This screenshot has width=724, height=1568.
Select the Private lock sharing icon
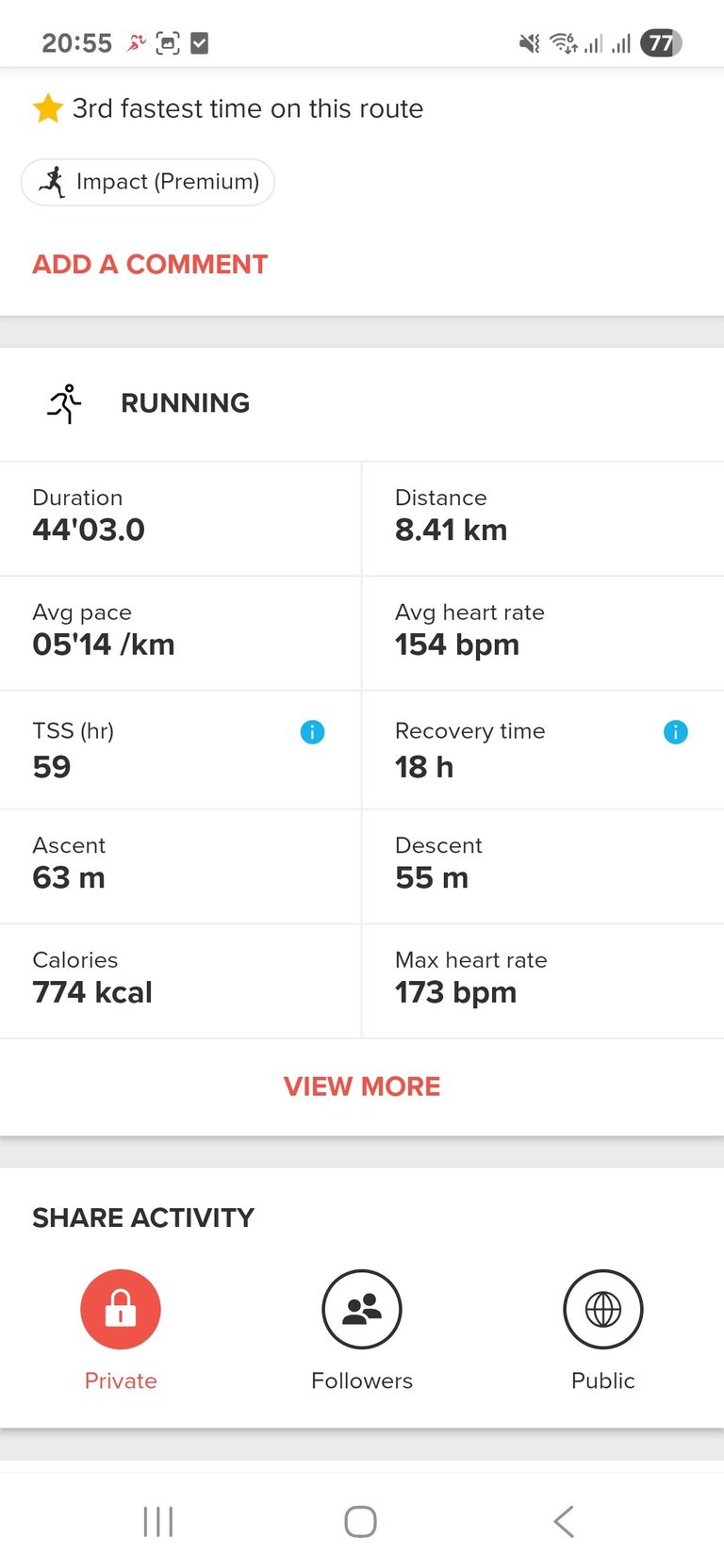121,1309
